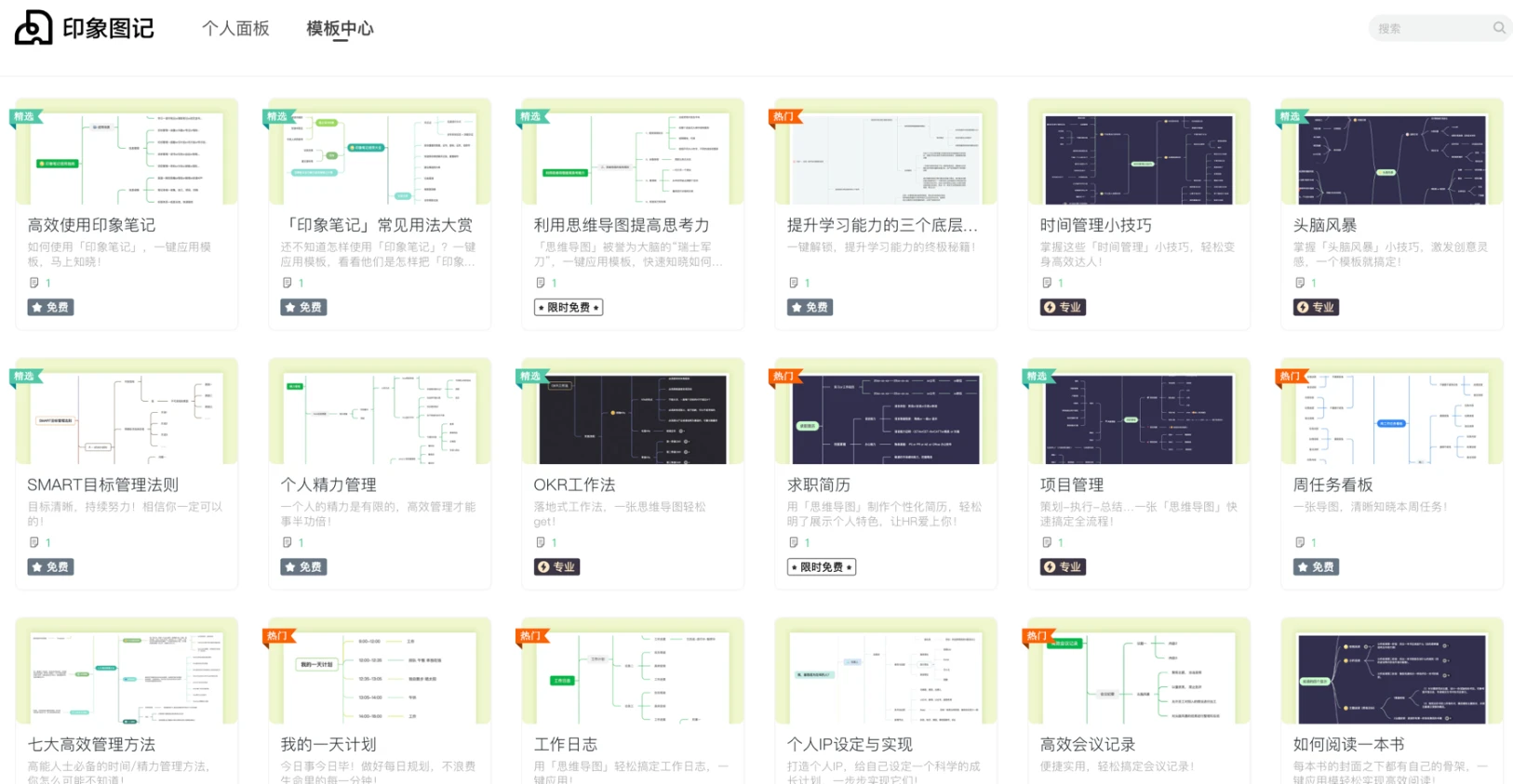Viewport: 1513px width, 784px height.
Task: Click 专业 badge on 头脑风暴 card
Action: pyautogui.click(x=1317, y=307)
